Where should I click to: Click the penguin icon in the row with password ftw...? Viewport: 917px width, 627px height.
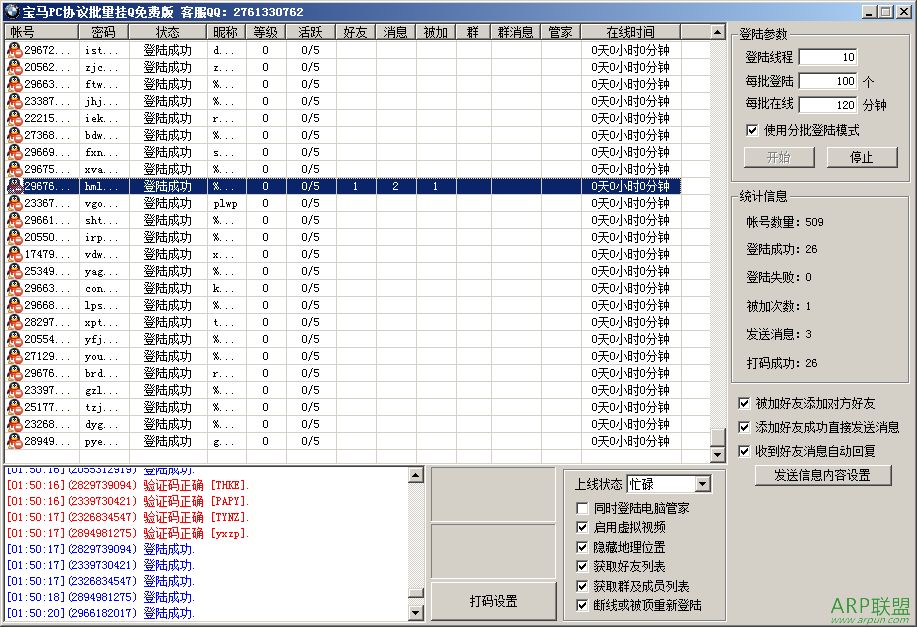point(14,84)
